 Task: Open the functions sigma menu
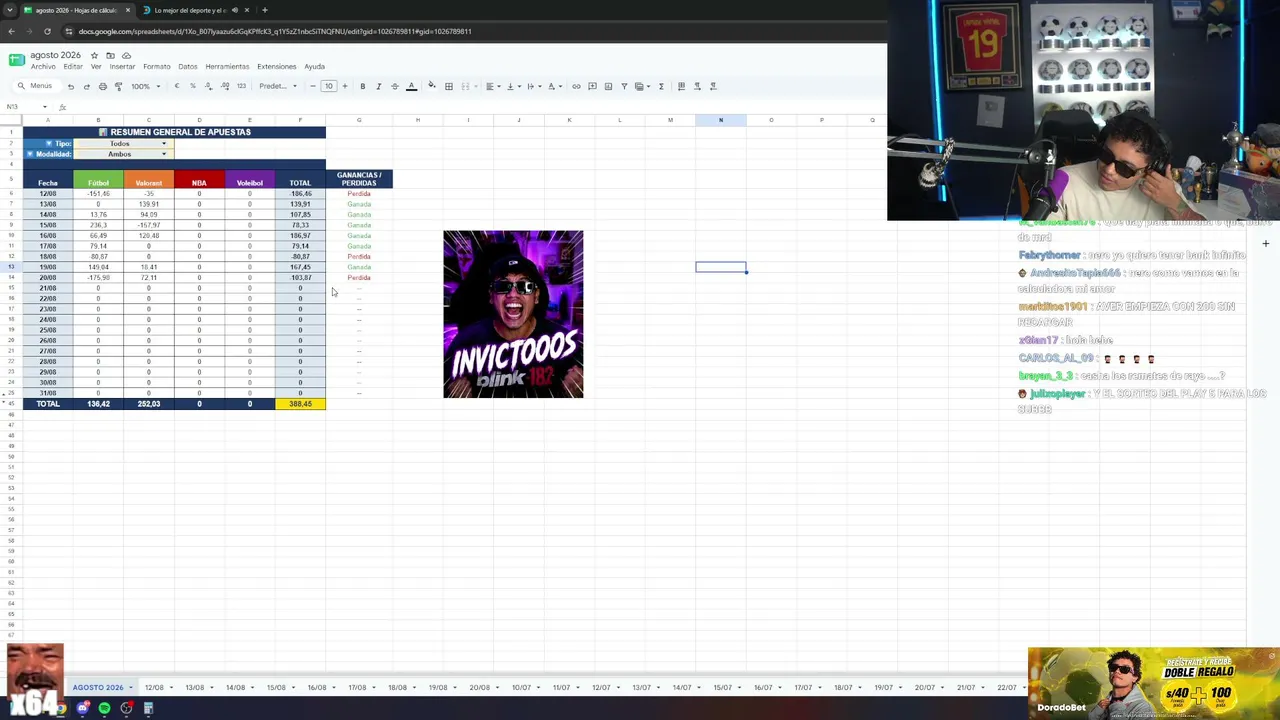tap(661, 86)
